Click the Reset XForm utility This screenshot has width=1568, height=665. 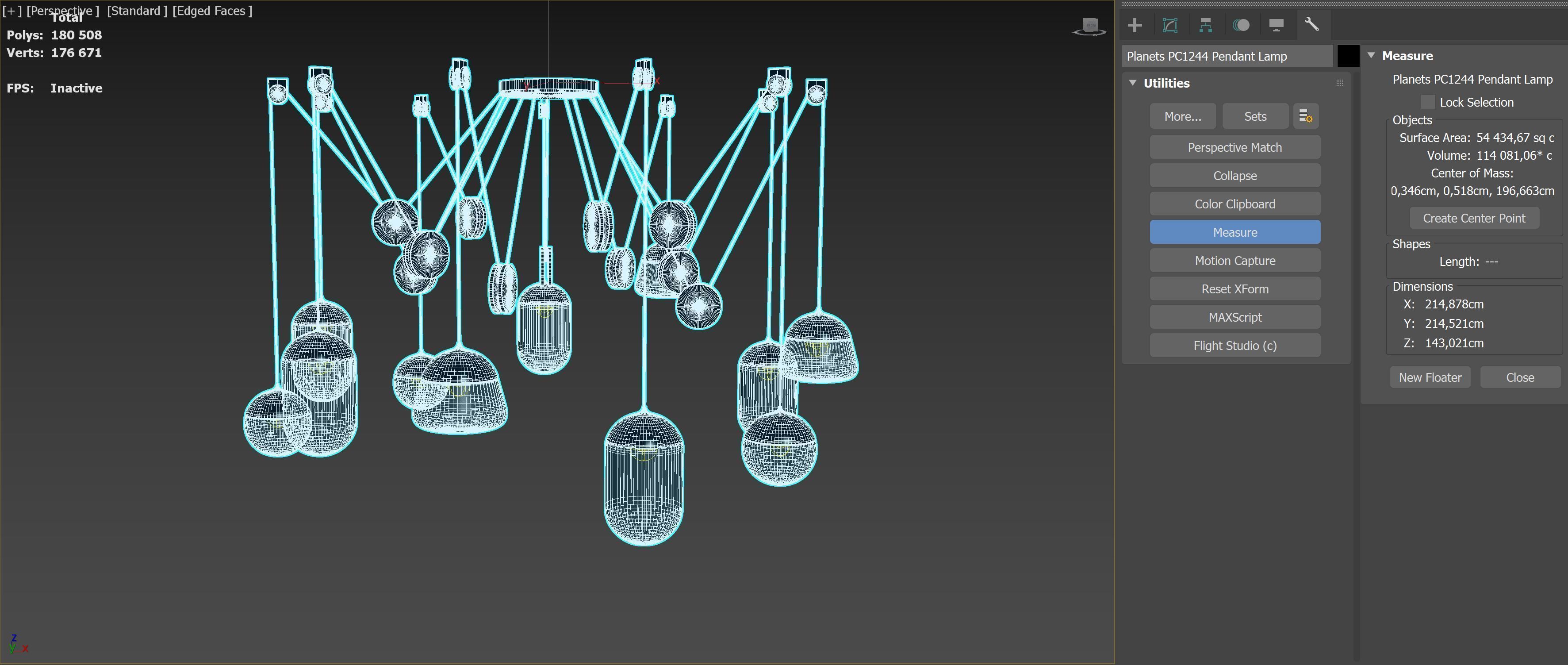(1234, 288)
